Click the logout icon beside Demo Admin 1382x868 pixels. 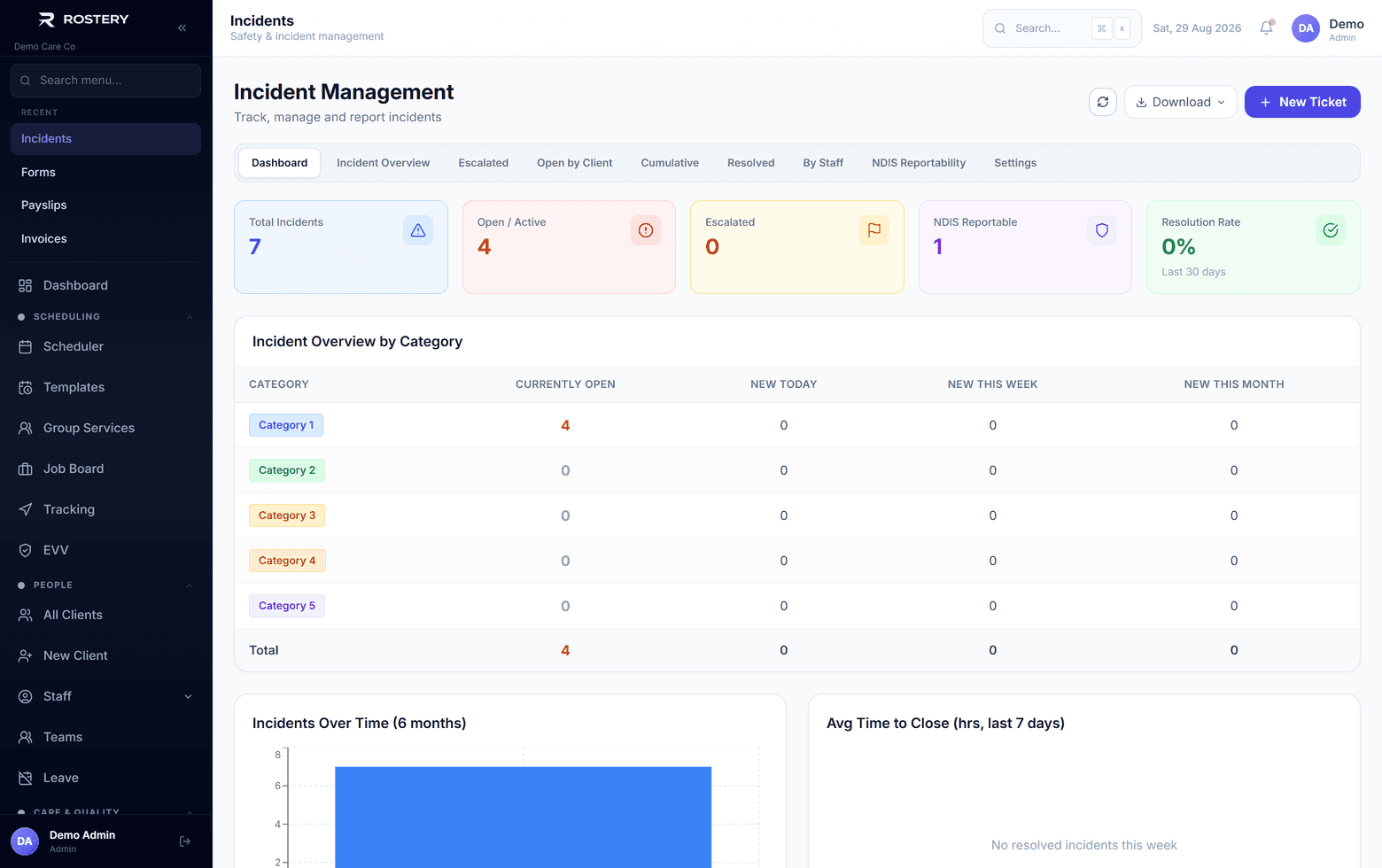tap(185, 841)
